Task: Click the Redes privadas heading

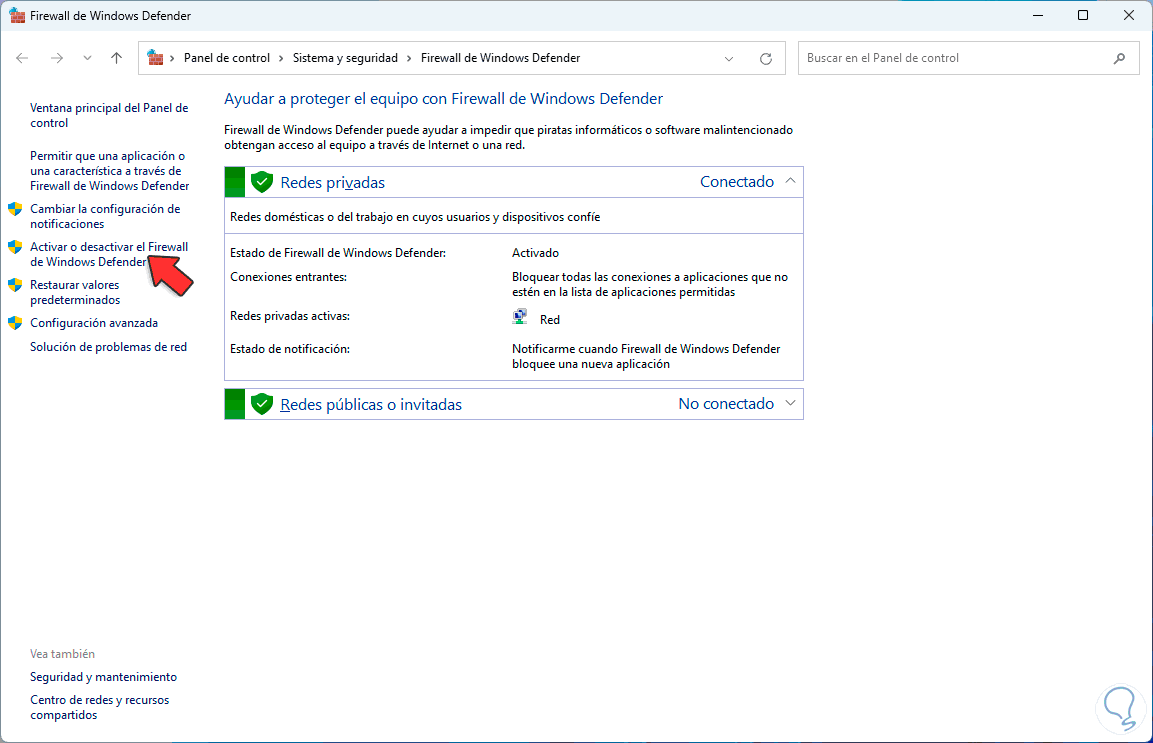Action: coord(332,182)
